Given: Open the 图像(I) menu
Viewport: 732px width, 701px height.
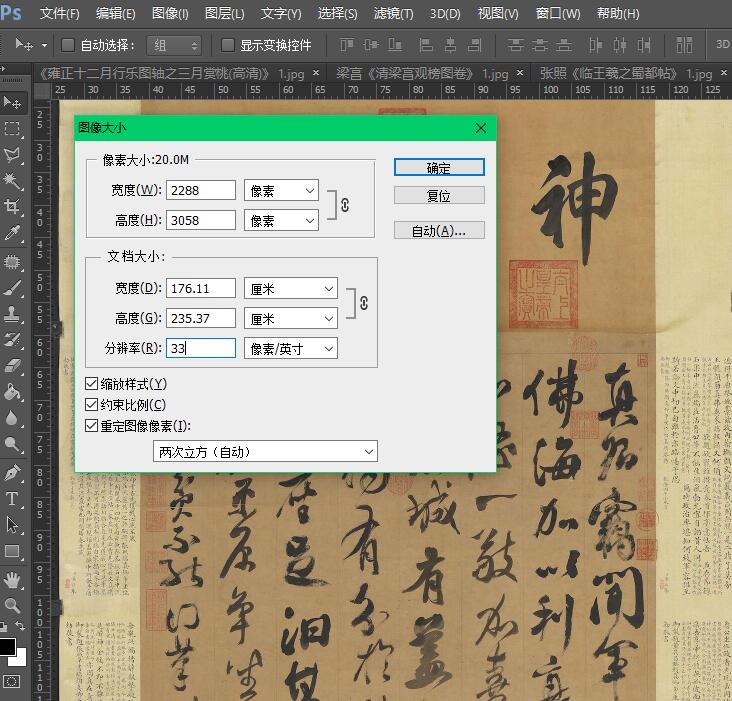Looking at the screenshot, I should 170,14.
